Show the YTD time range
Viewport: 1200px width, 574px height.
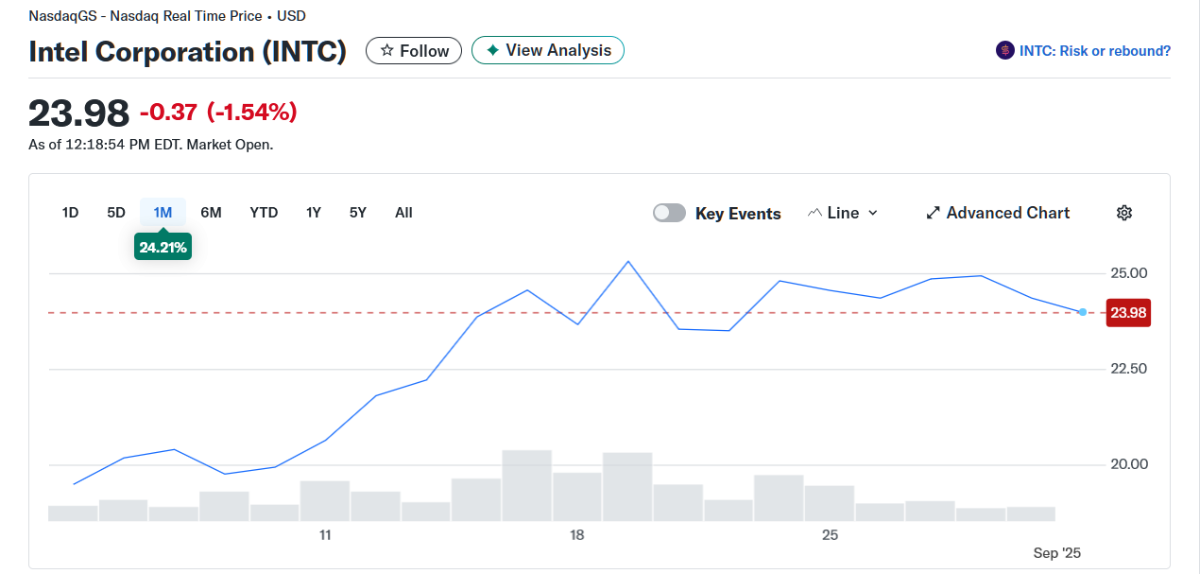point(264,212)
